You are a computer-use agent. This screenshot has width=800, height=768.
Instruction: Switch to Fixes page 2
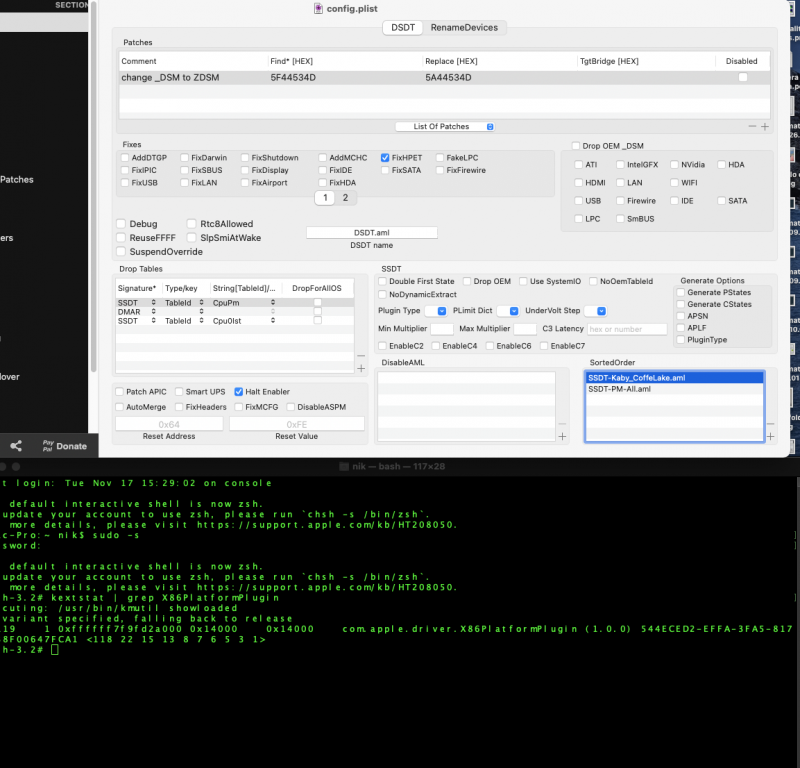[x=345, y=198]
